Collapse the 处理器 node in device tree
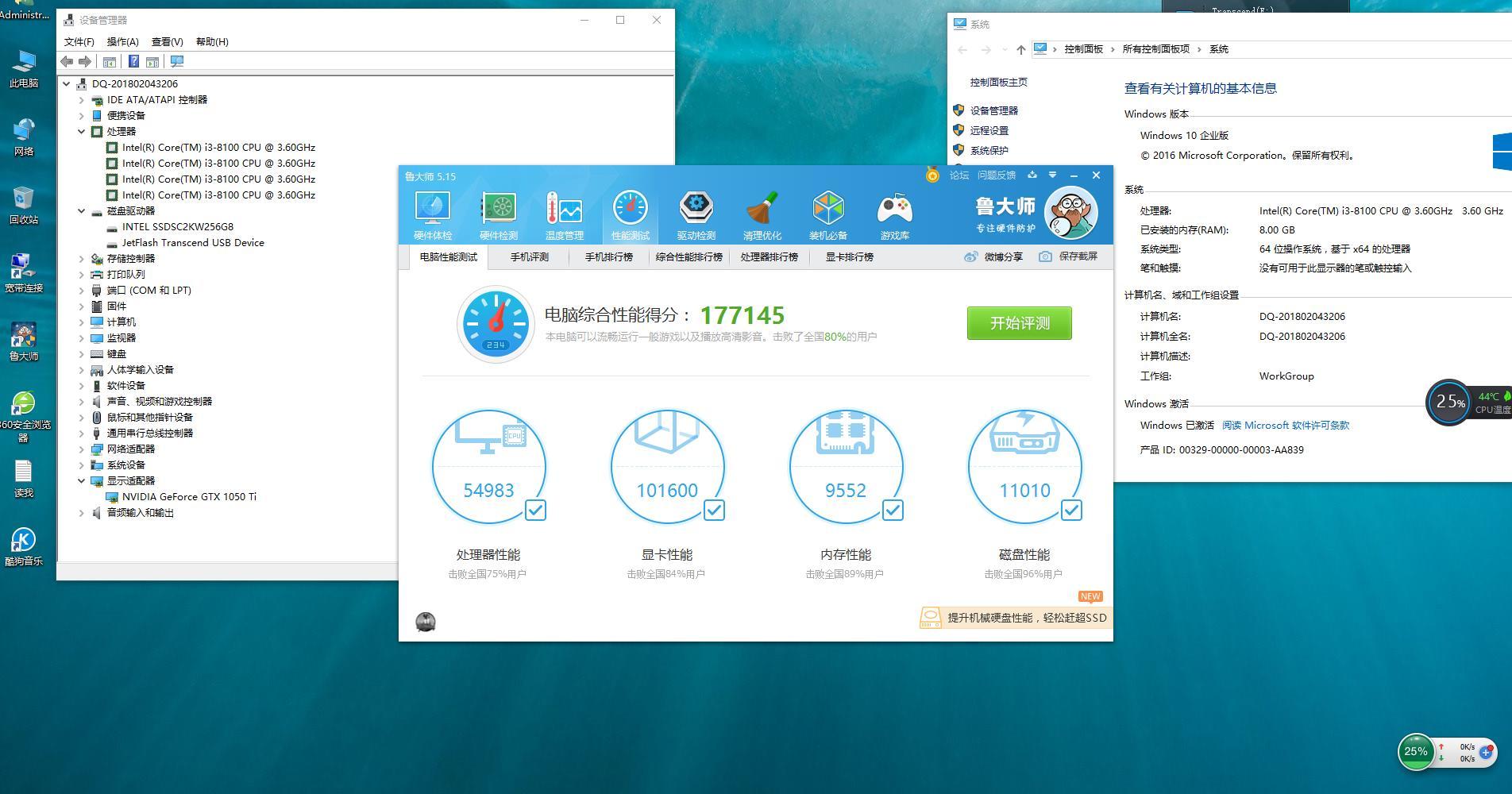 click(81, 131)
